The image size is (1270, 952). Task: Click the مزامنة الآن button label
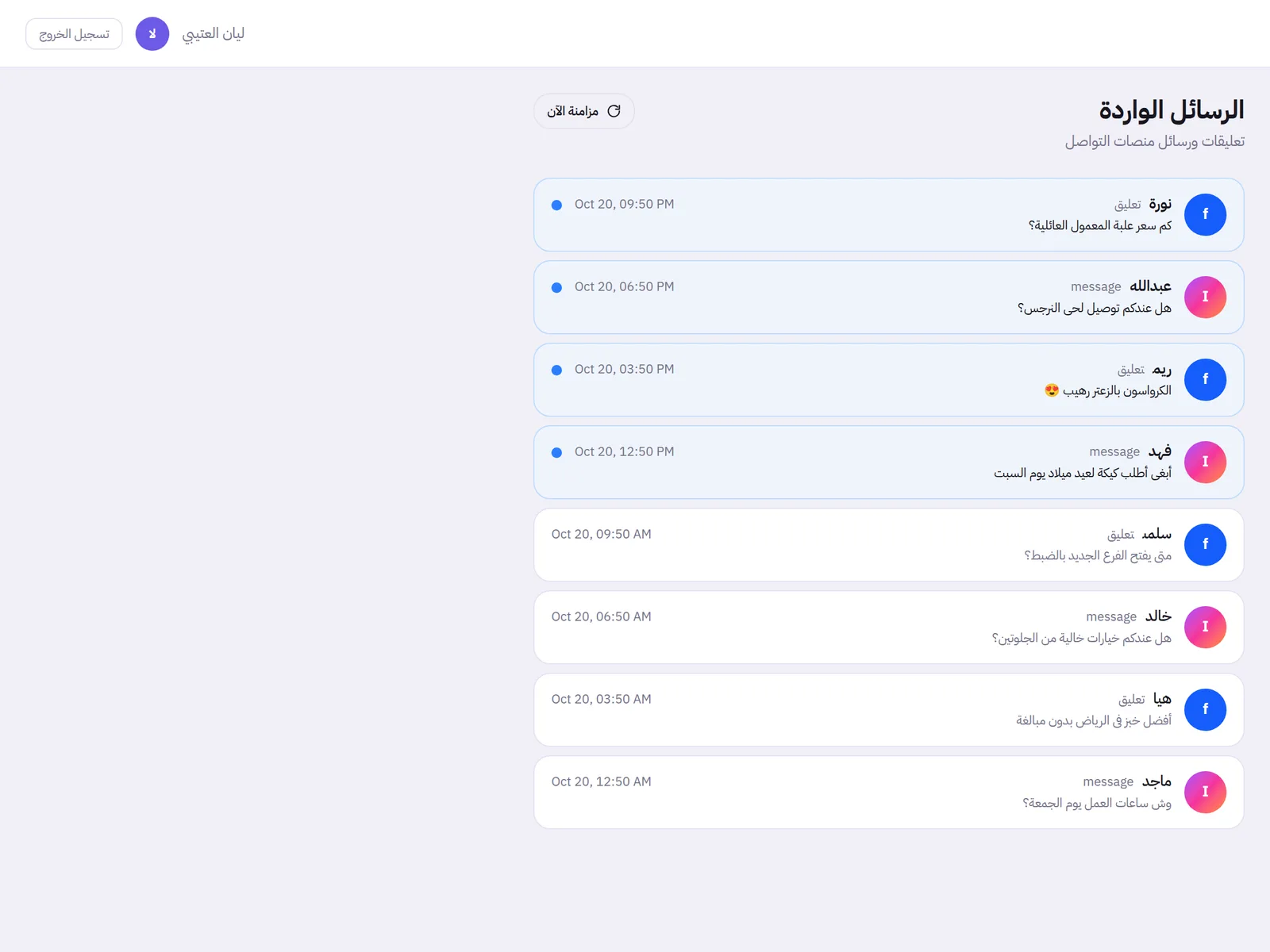click(x=572, y=111)
